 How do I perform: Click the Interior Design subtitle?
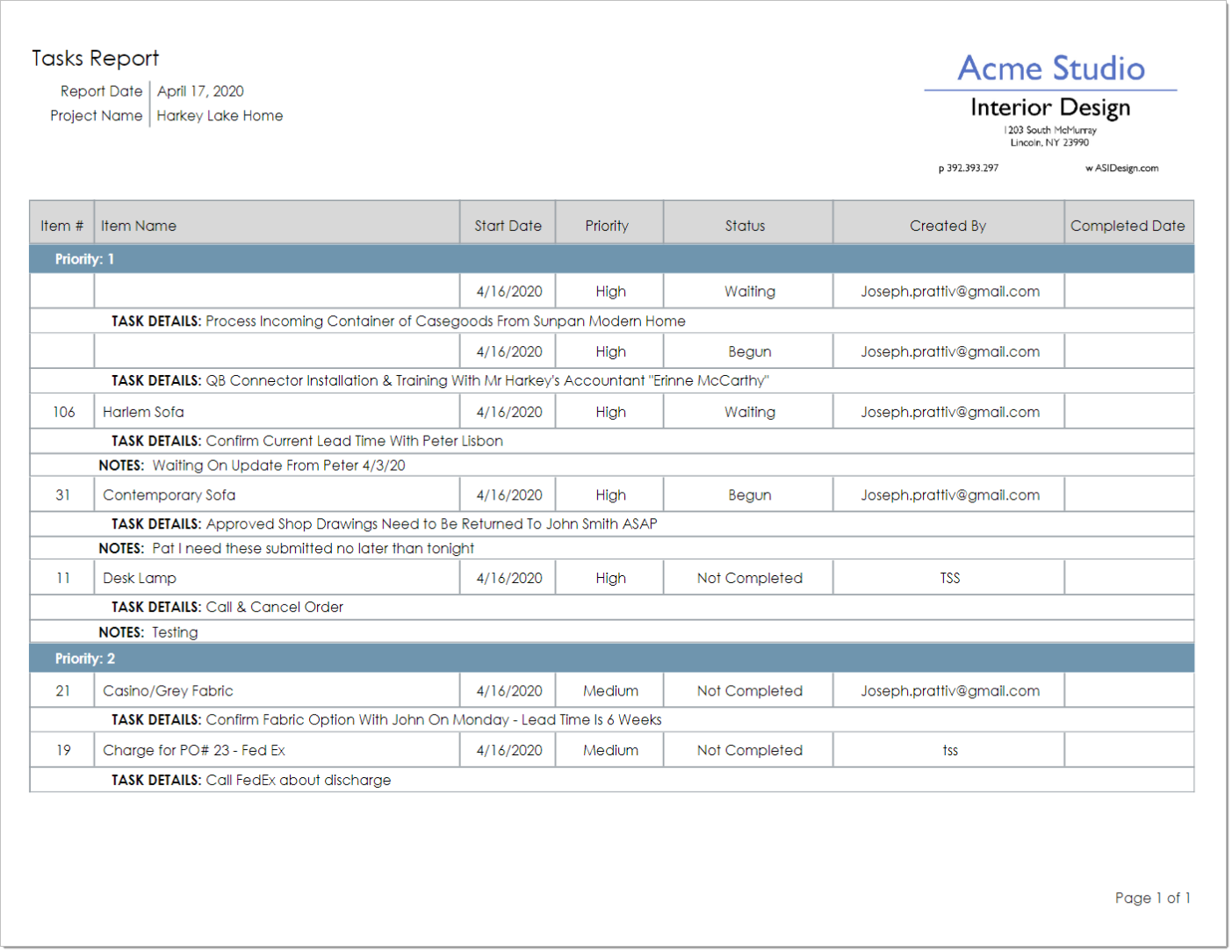pos(1050,108)
